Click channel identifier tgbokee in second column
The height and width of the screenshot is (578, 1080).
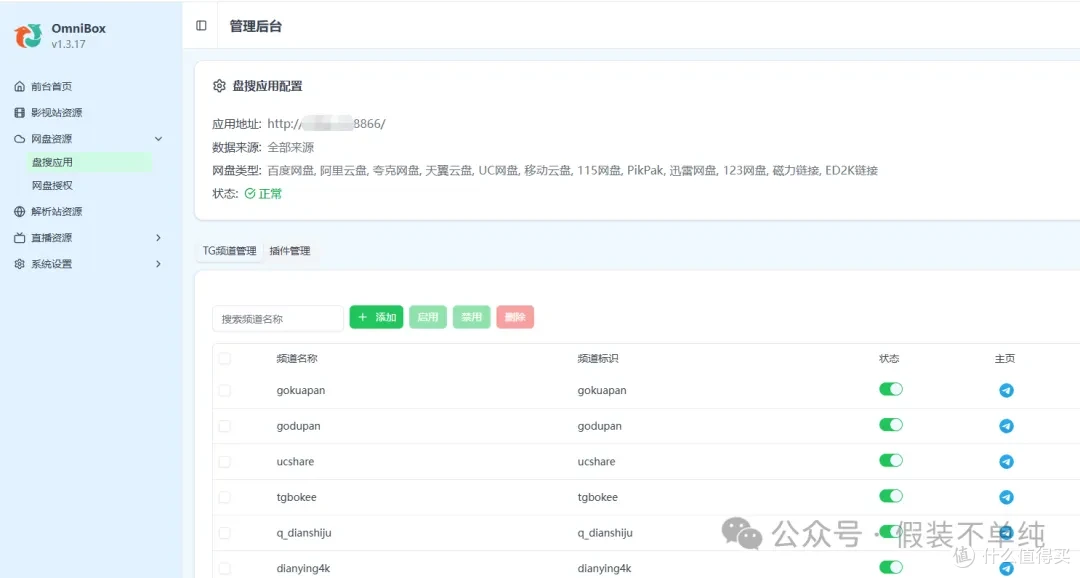598,497
